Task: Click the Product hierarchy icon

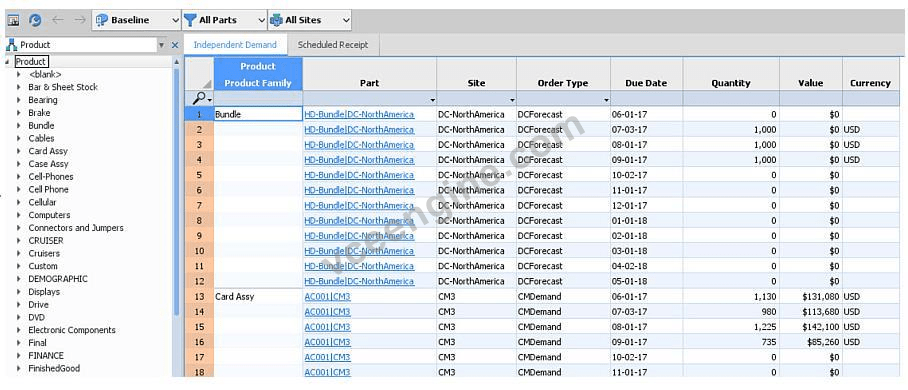Action: pyautogui.click(x=12, y=45)
